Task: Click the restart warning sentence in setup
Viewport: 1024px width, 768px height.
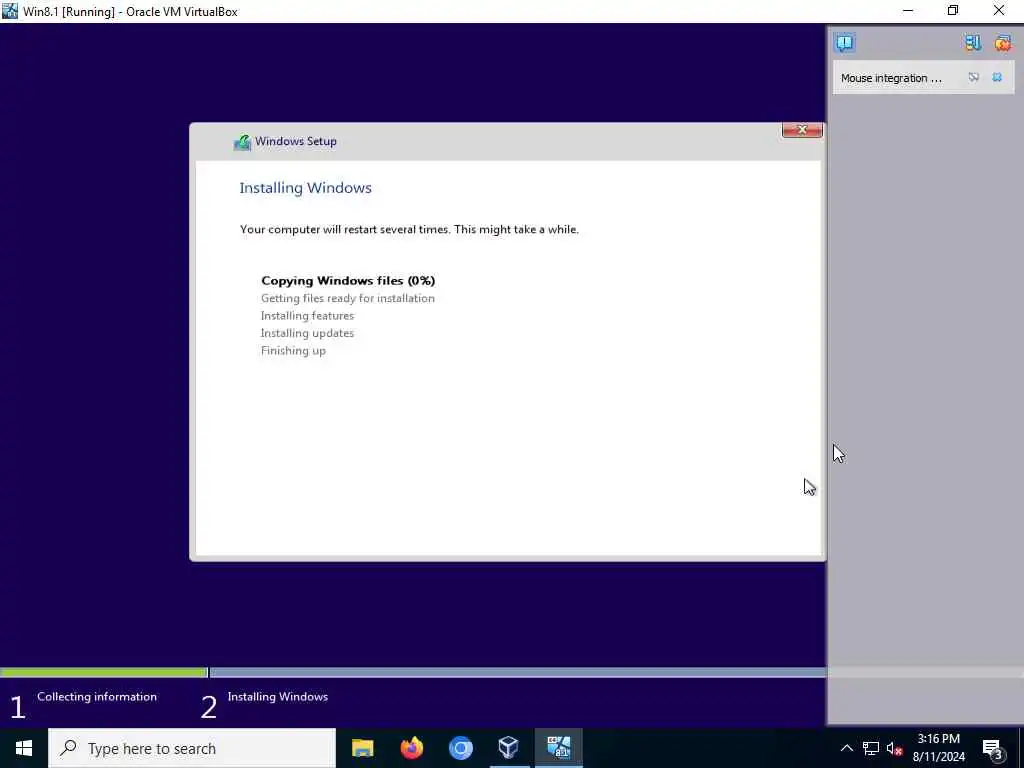Action: (x=409, y=229)
